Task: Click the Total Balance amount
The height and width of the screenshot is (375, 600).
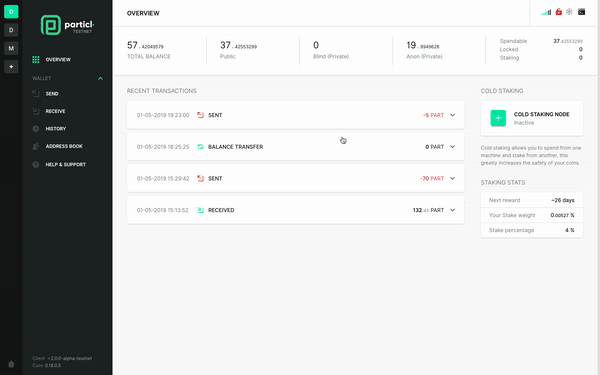Action: (145, 46)
